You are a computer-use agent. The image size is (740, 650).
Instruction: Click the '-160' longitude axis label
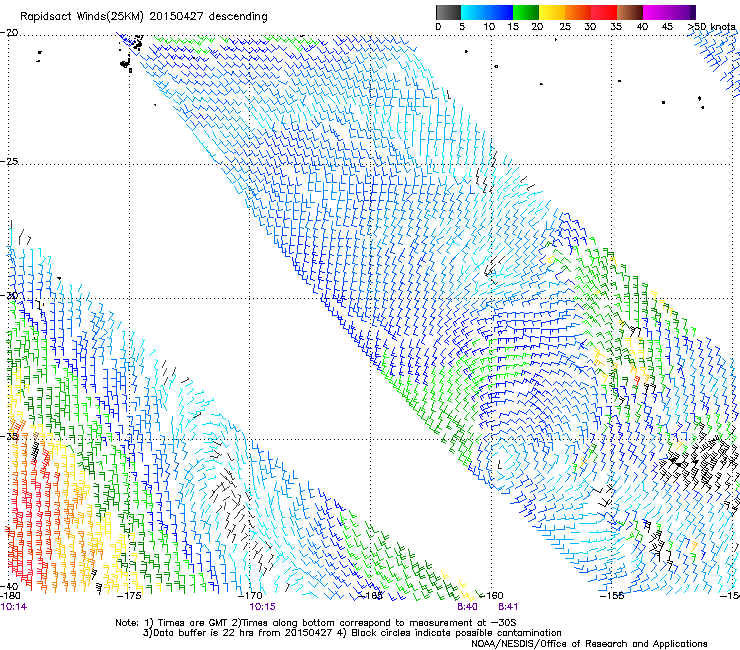491,596
